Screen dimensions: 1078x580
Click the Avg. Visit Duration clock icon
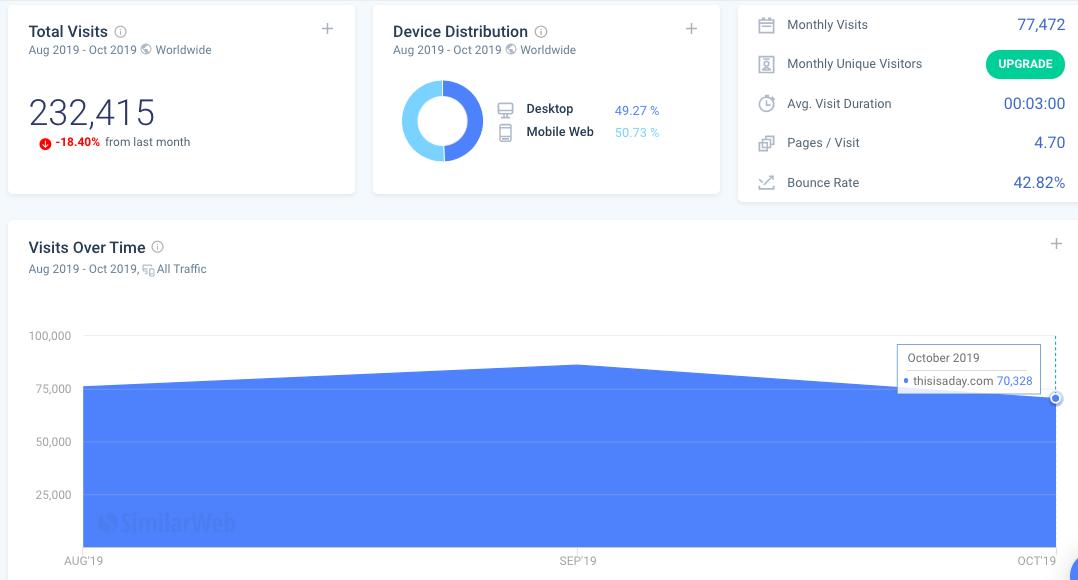(x=766, y=104)
